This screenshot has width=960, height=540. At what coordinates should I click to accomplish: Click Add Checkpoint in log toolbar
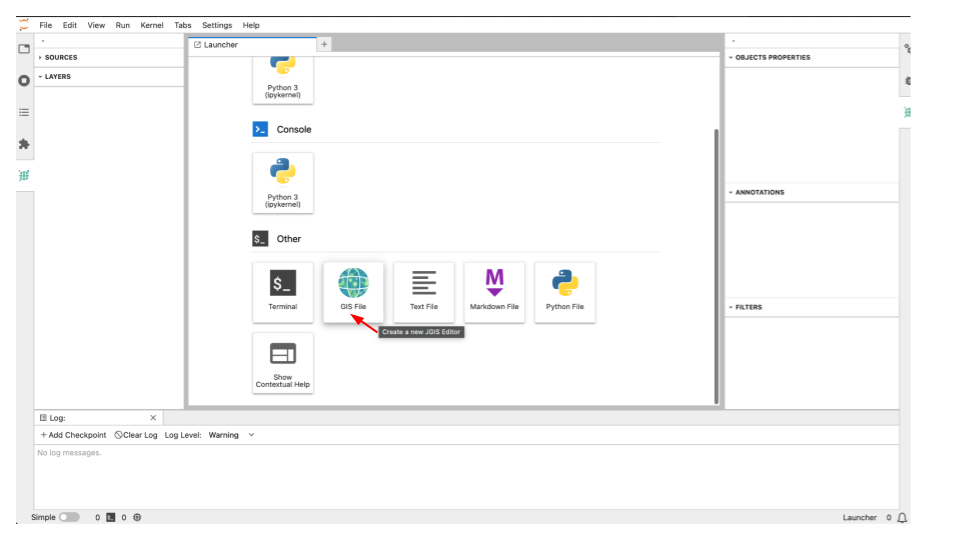(x=73, y=435)
